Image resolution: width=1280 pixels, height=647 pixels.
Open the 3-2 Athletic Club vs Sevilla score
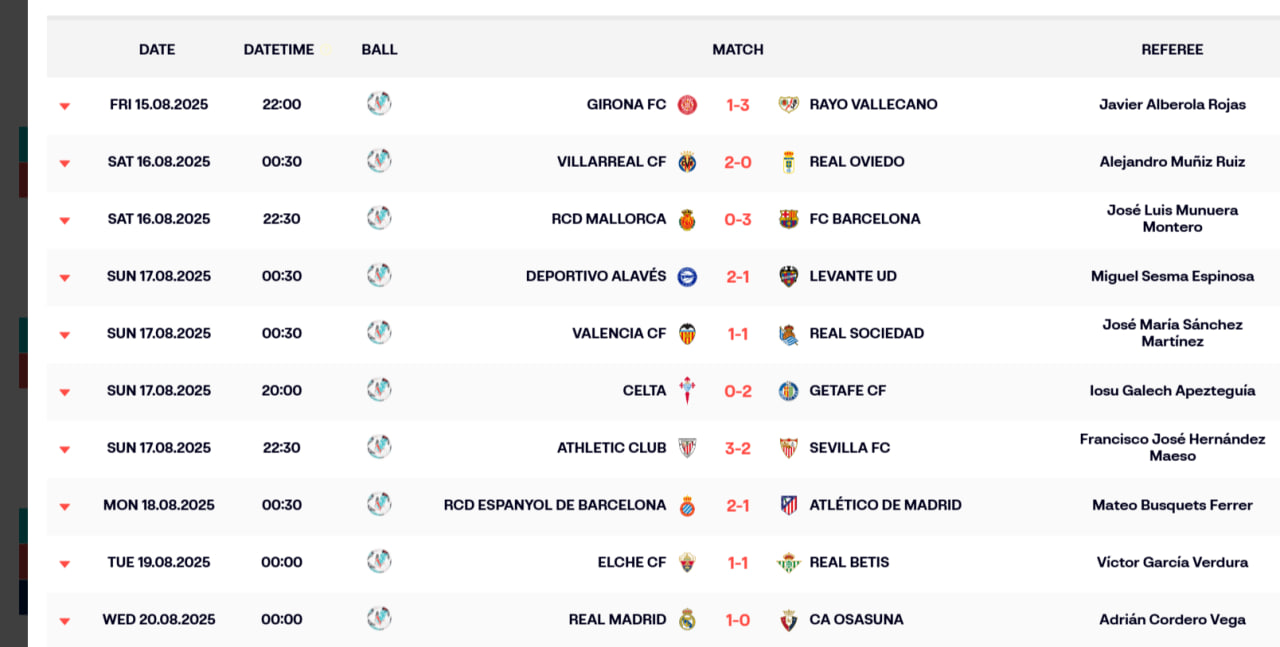click(738, 448)
